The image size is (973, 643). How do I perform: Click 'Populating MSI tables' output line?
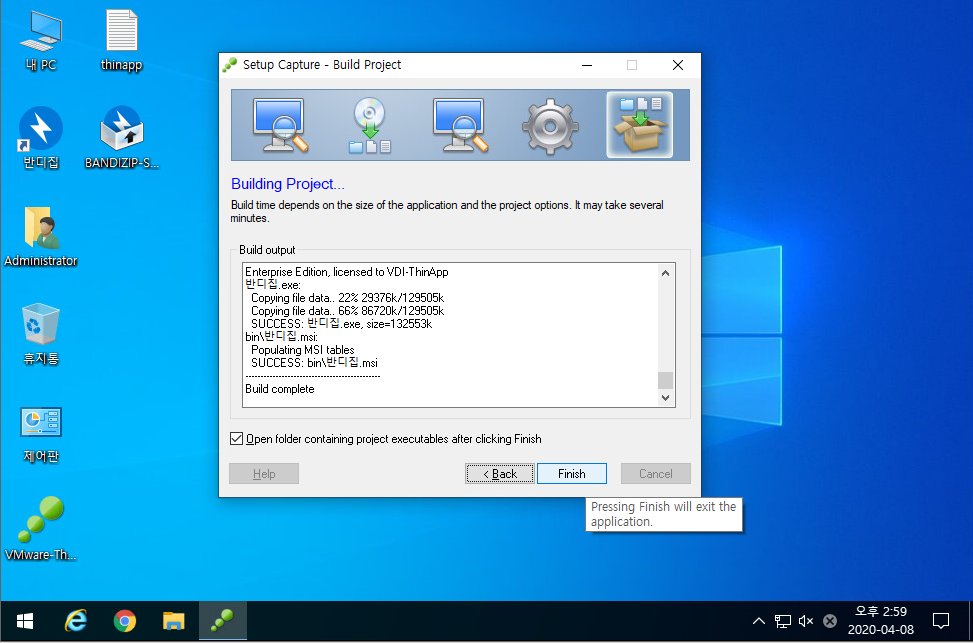point(303,350)
